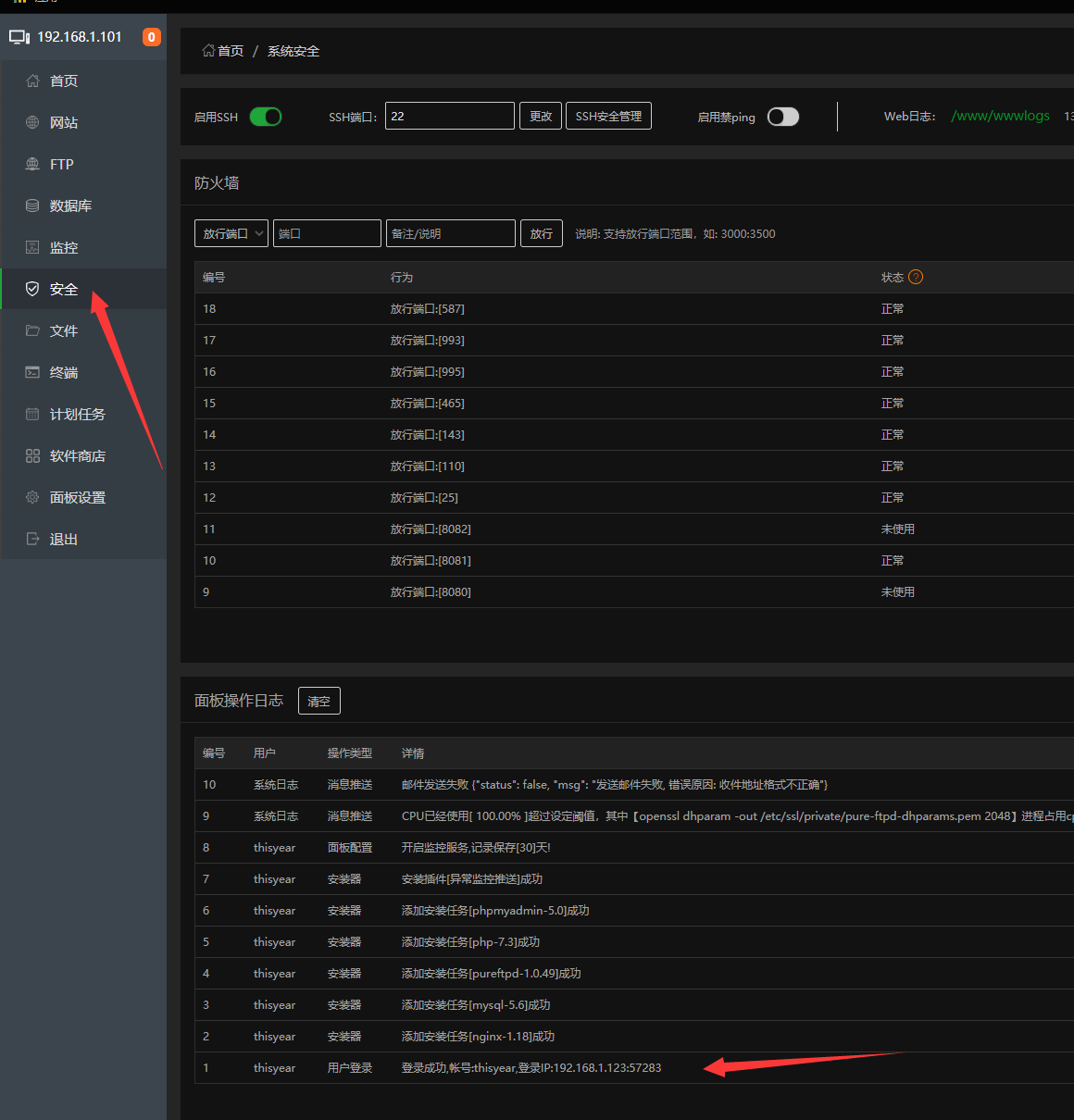1074x1120 pixels.
Task: Enable the 启用禁ping switch
Action: point(783,117)
